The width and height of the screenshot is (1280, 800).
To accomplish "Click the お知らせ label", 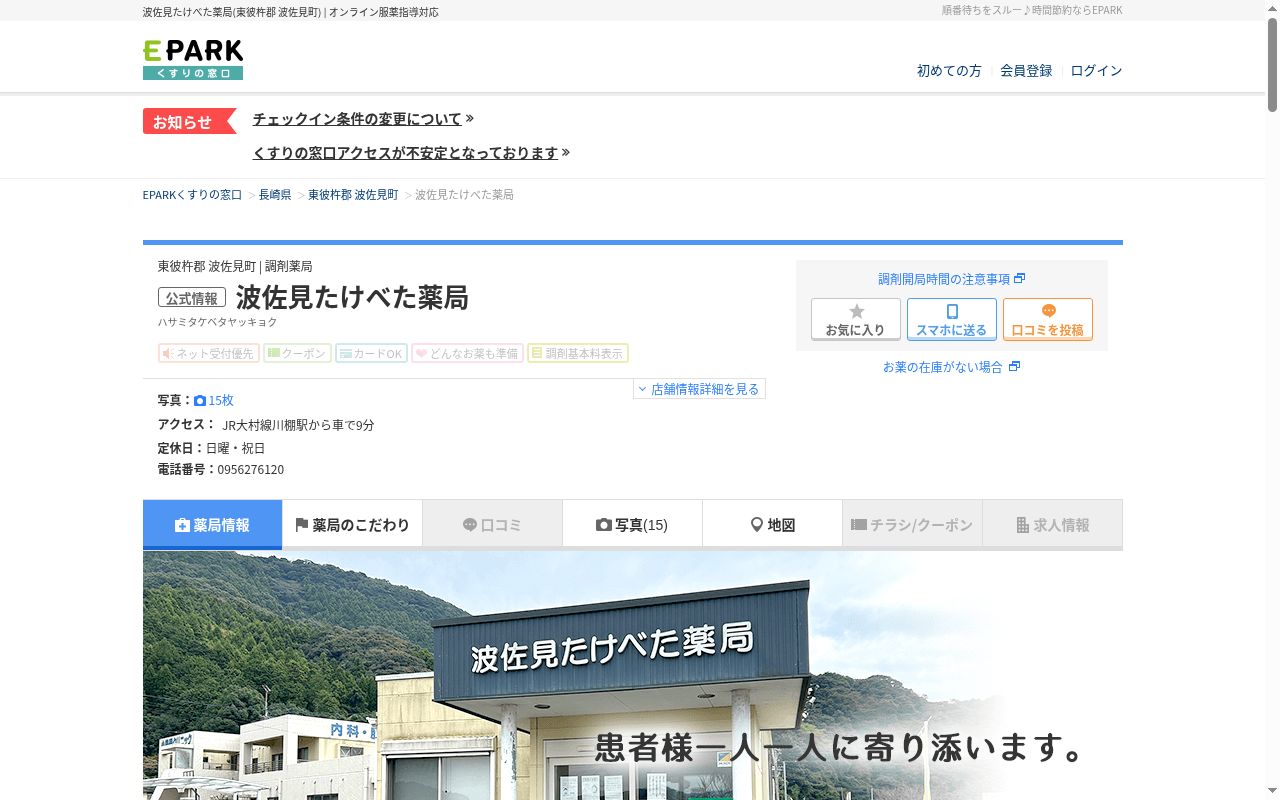I will (x=189, y=121).
